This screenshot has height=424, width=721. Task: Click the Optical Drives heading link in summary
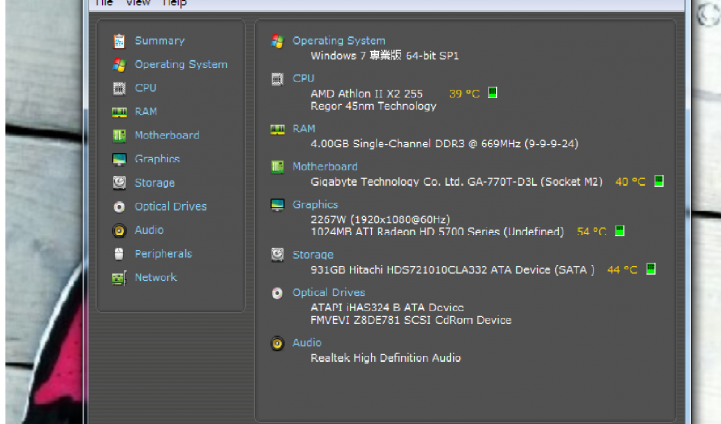coord(329,293)
